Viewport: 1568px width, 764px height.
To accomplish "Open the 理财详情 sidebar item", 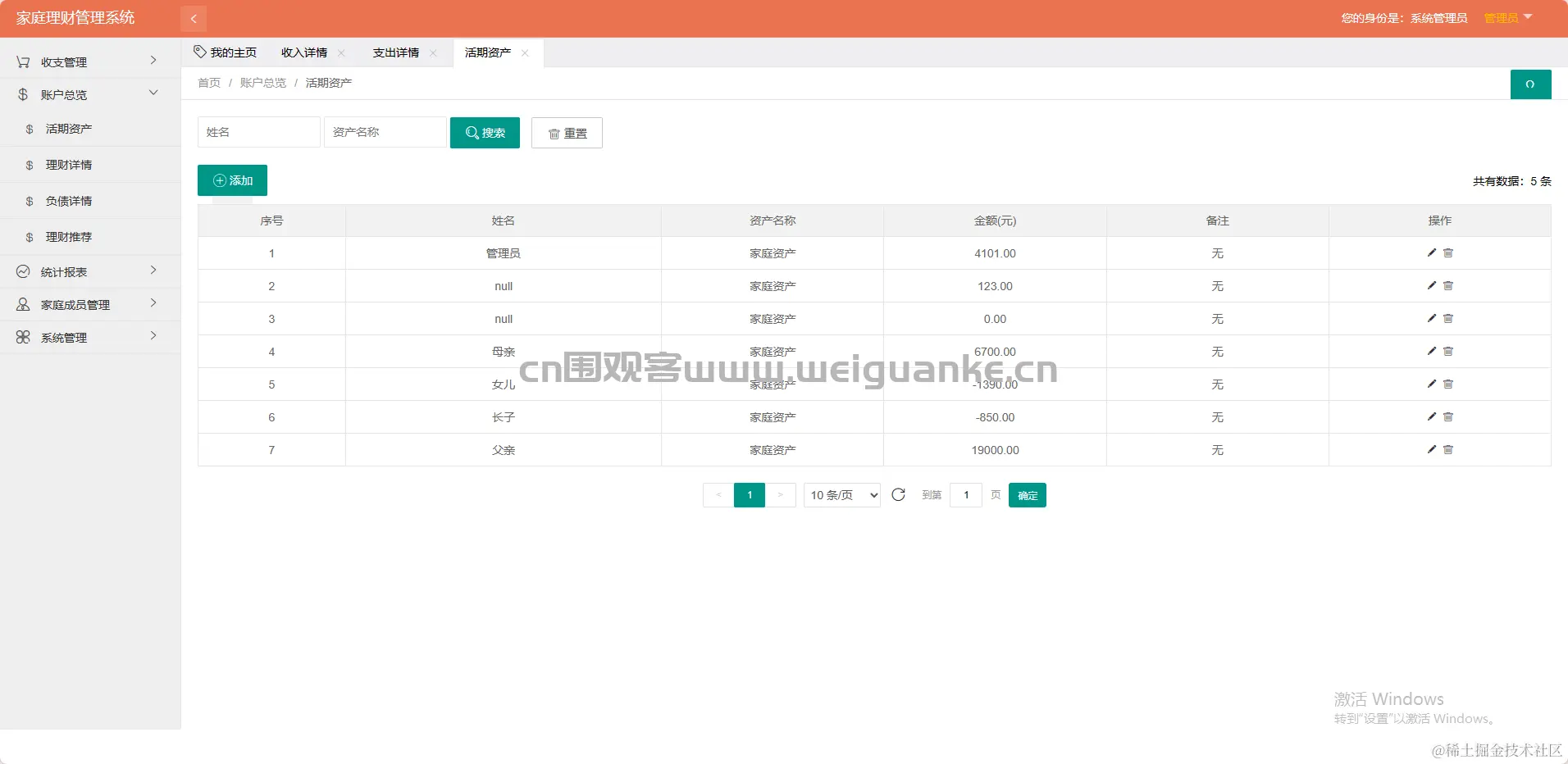I will coord(90,165).
